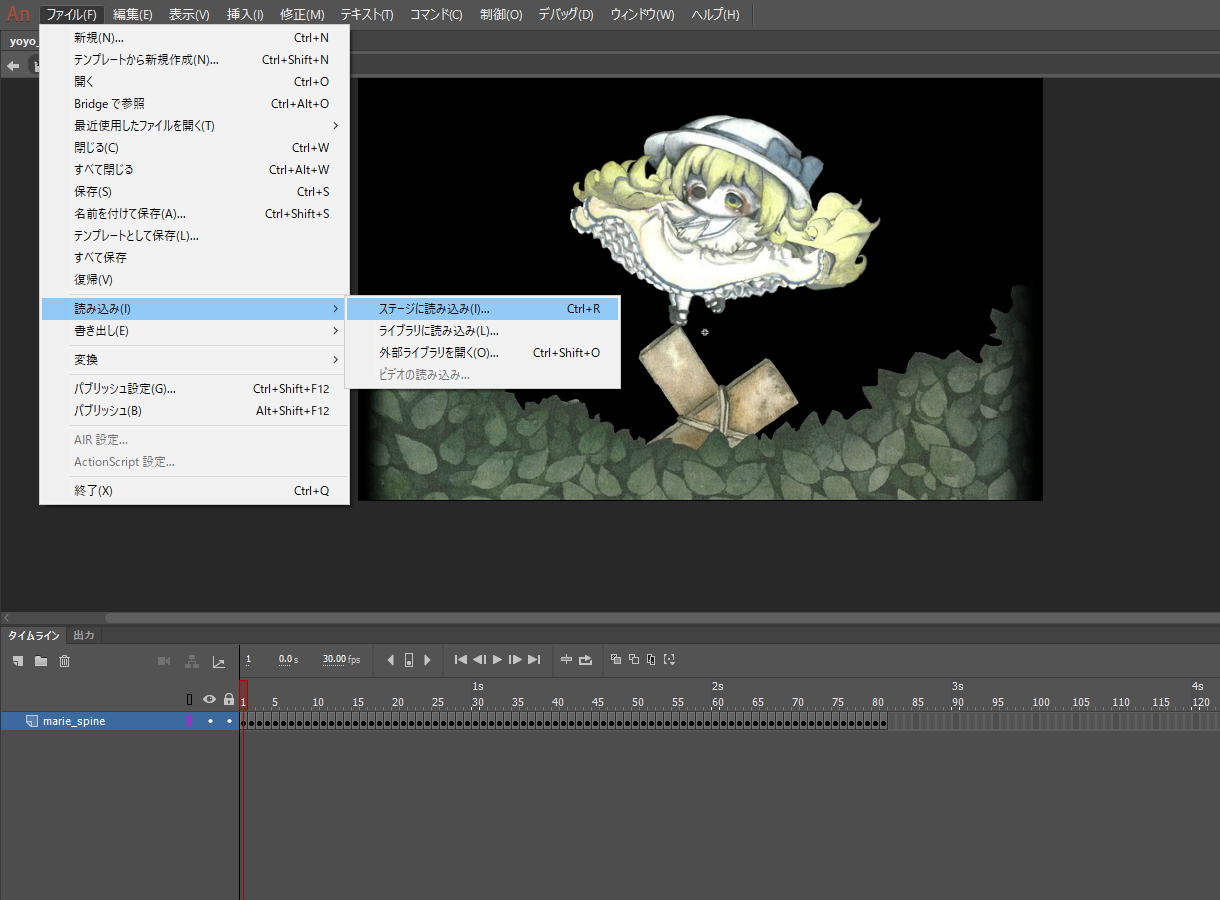The width and height of the screenshot is (1220, 900).
Task: Select テンプレートから新規作成(N)...
Action: [194, 60]
